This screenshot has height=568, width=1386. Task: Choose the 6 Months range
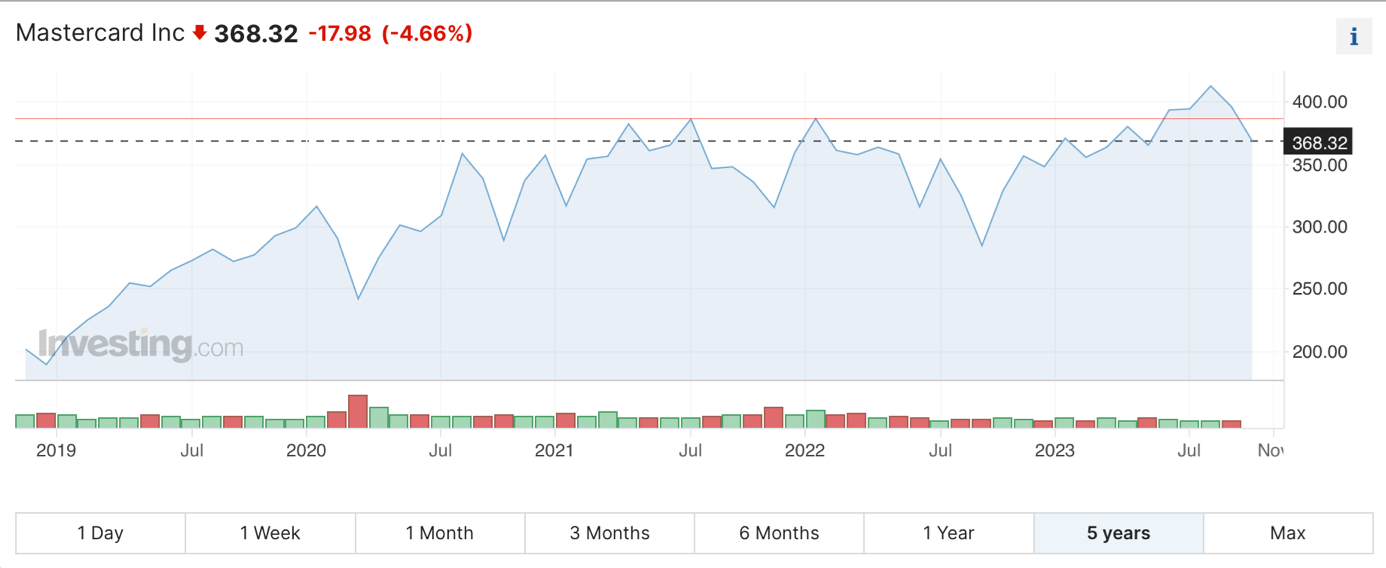pos(779,533)
